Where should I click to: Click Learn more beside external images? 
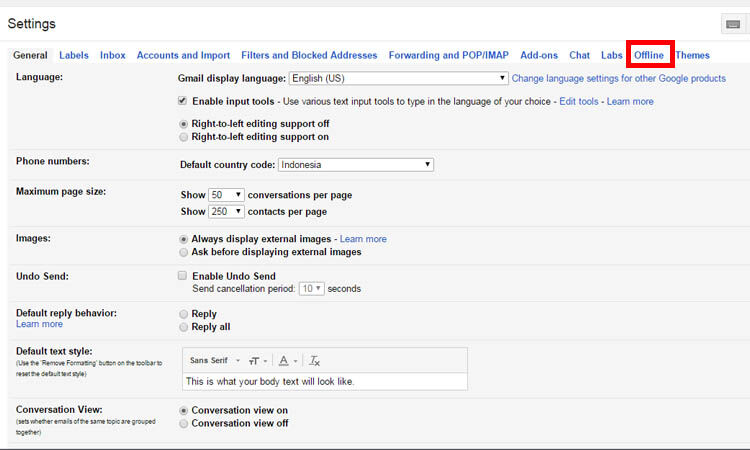tap(363, 239)
